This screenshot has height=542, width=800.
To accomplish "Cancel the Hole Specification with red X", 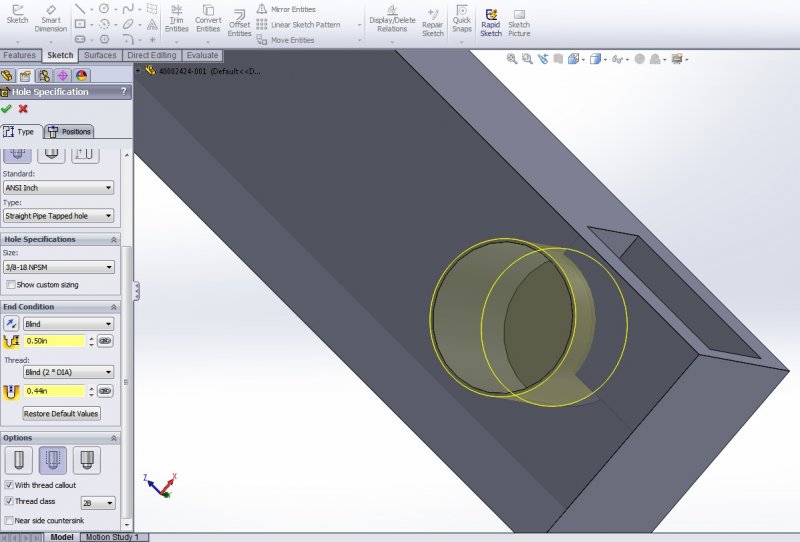I will 23,109.
